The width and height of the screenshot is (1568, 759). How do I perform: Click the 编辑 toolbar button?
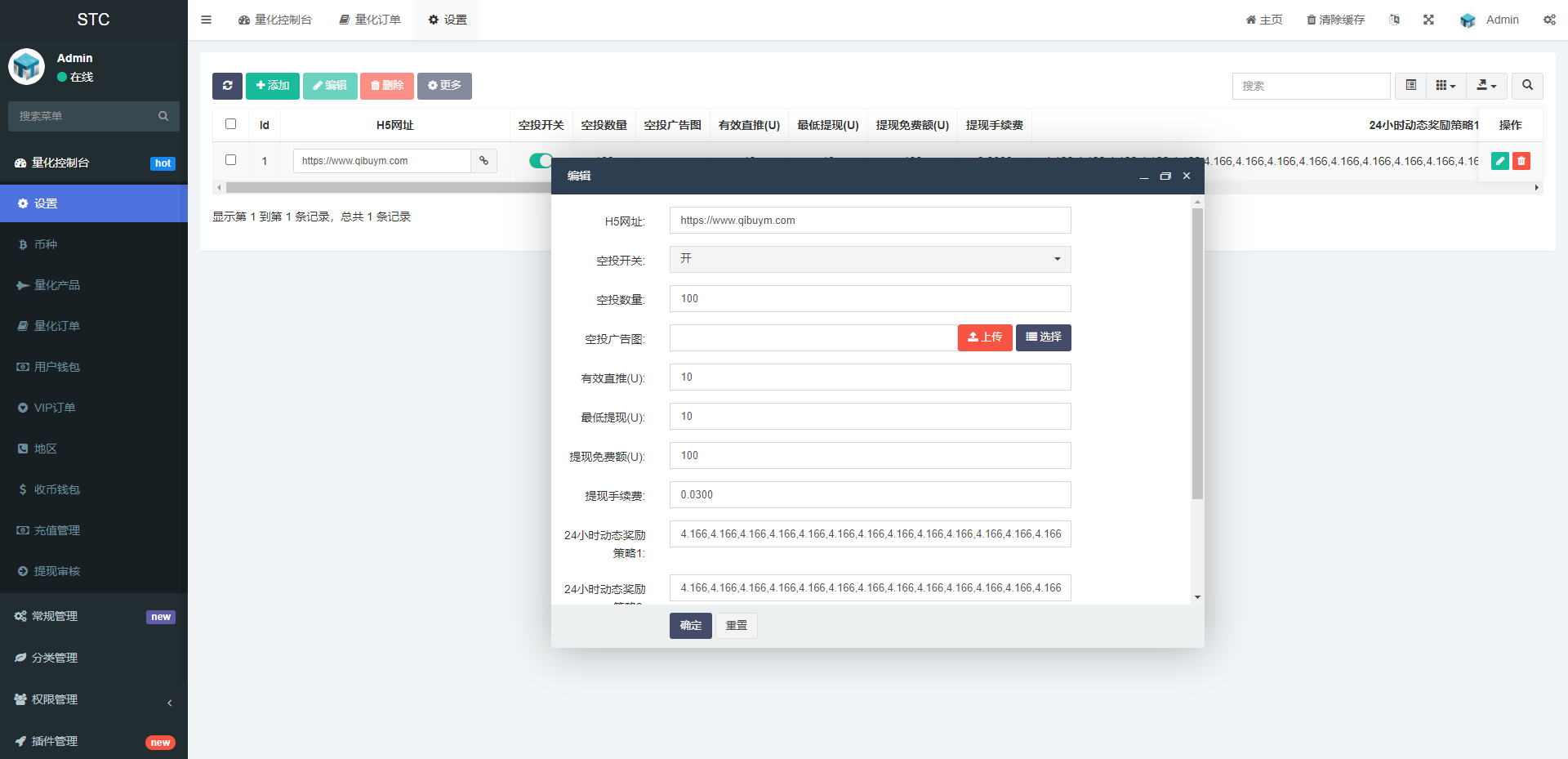click(330, 86)
